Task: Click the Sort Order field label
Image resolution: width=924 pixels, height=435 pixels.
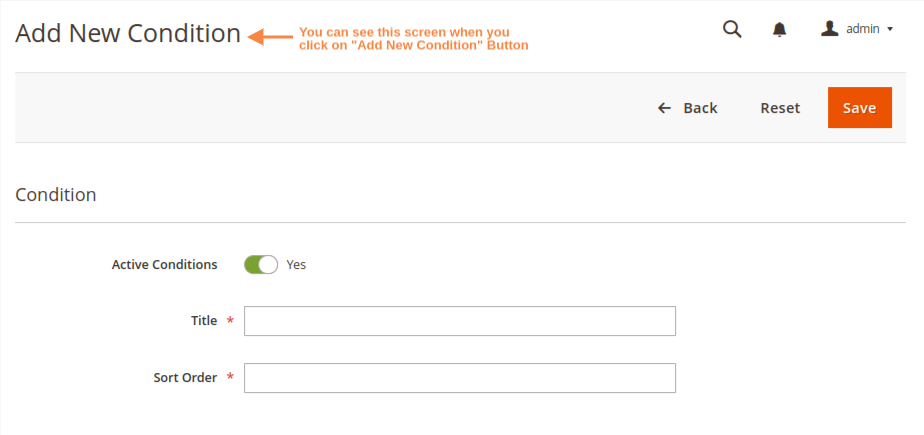Action: pos(185,378)
